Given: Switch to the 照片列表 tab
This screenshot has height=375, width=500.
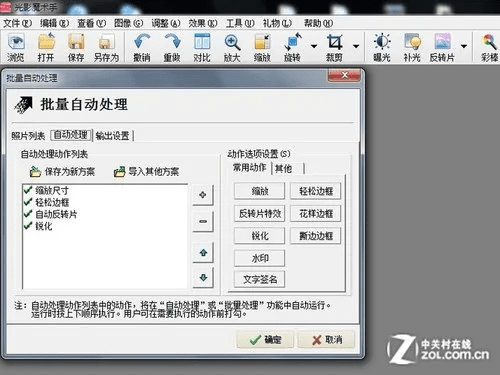Looking at the screenshot, I should 28,136.
